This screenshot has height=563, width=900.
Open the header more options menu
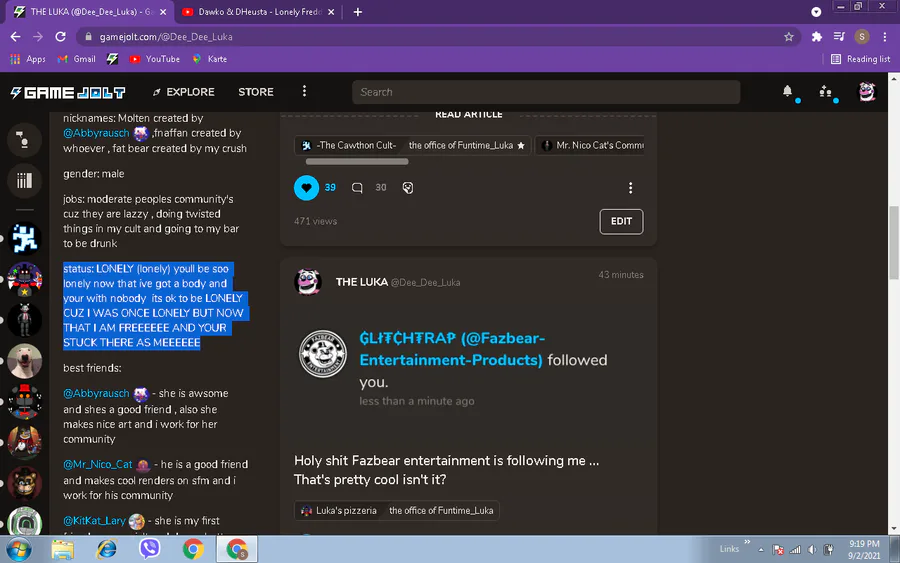coord(304,91)
